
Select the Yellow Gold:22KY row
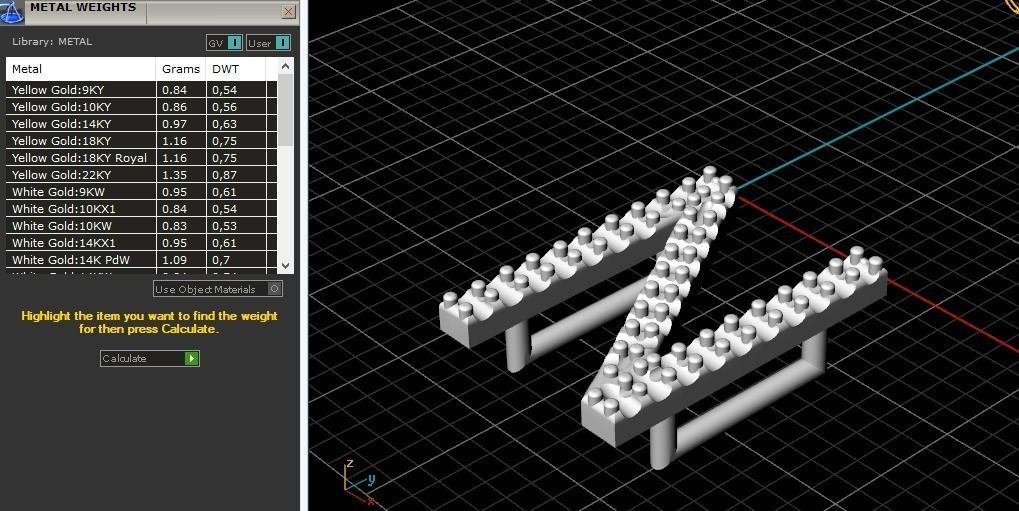click(x=142, y=174)
